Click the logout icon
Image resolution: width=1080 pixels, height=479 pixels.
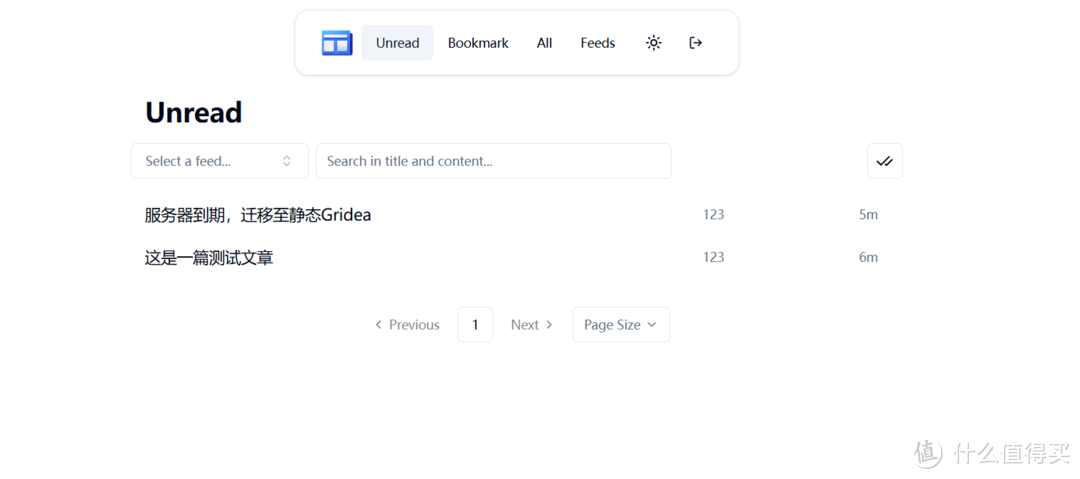[696, 43]
